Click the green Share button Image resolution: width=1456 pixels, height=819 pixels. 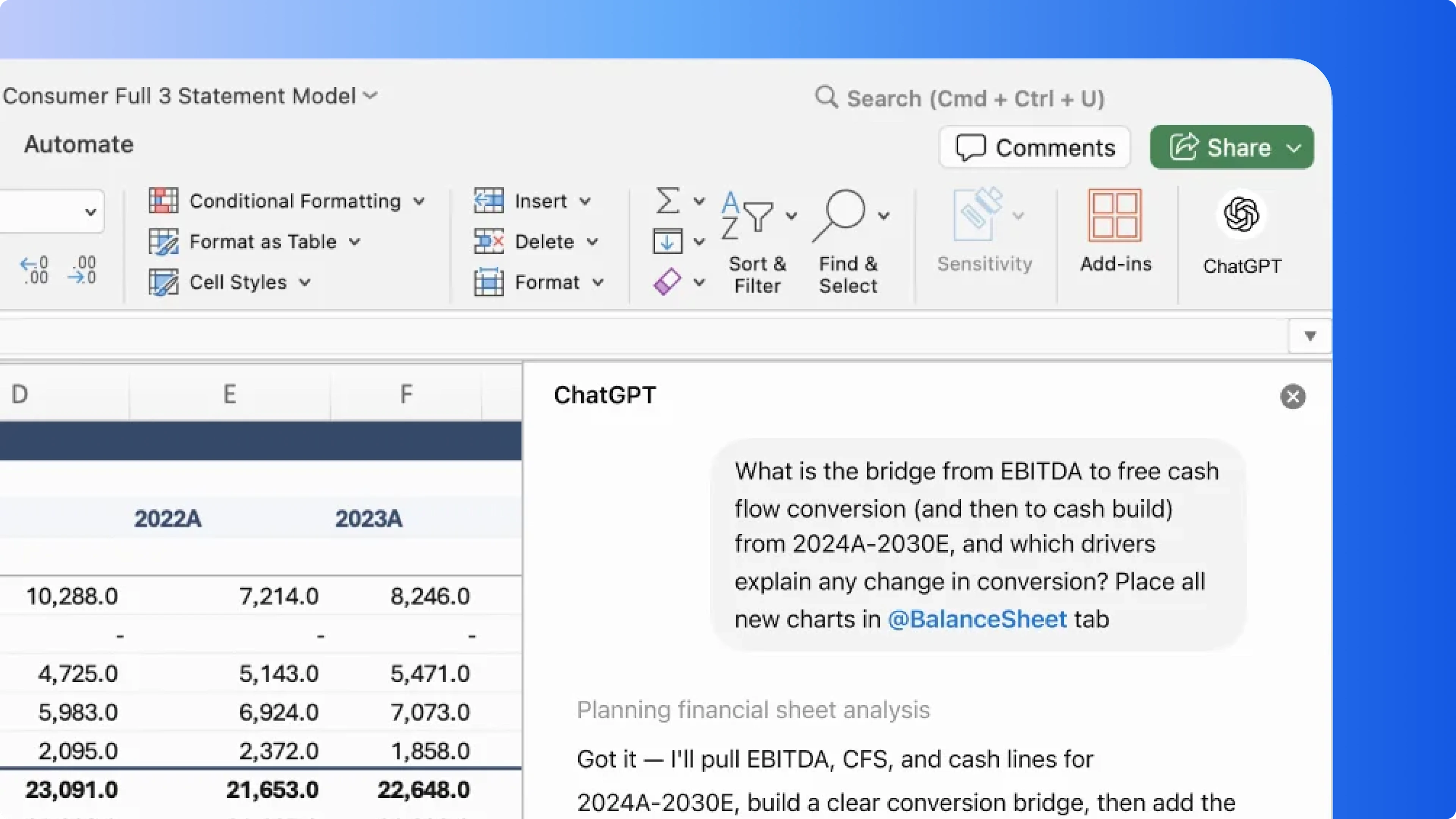[x=1231, y=147]
